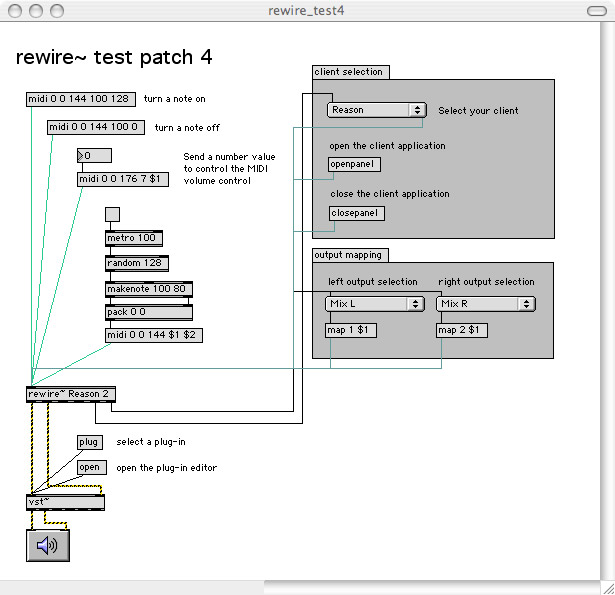
Task: Click the 'map 2 $1' message box
Action: [x=462, y=330]
